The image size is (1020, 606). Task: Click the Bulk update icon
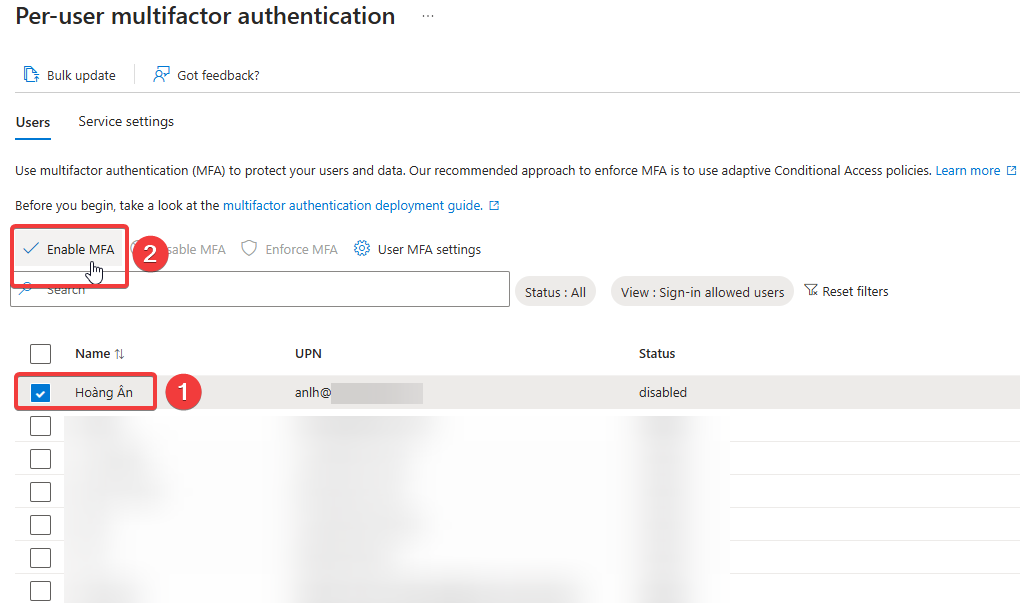point(31,75)
